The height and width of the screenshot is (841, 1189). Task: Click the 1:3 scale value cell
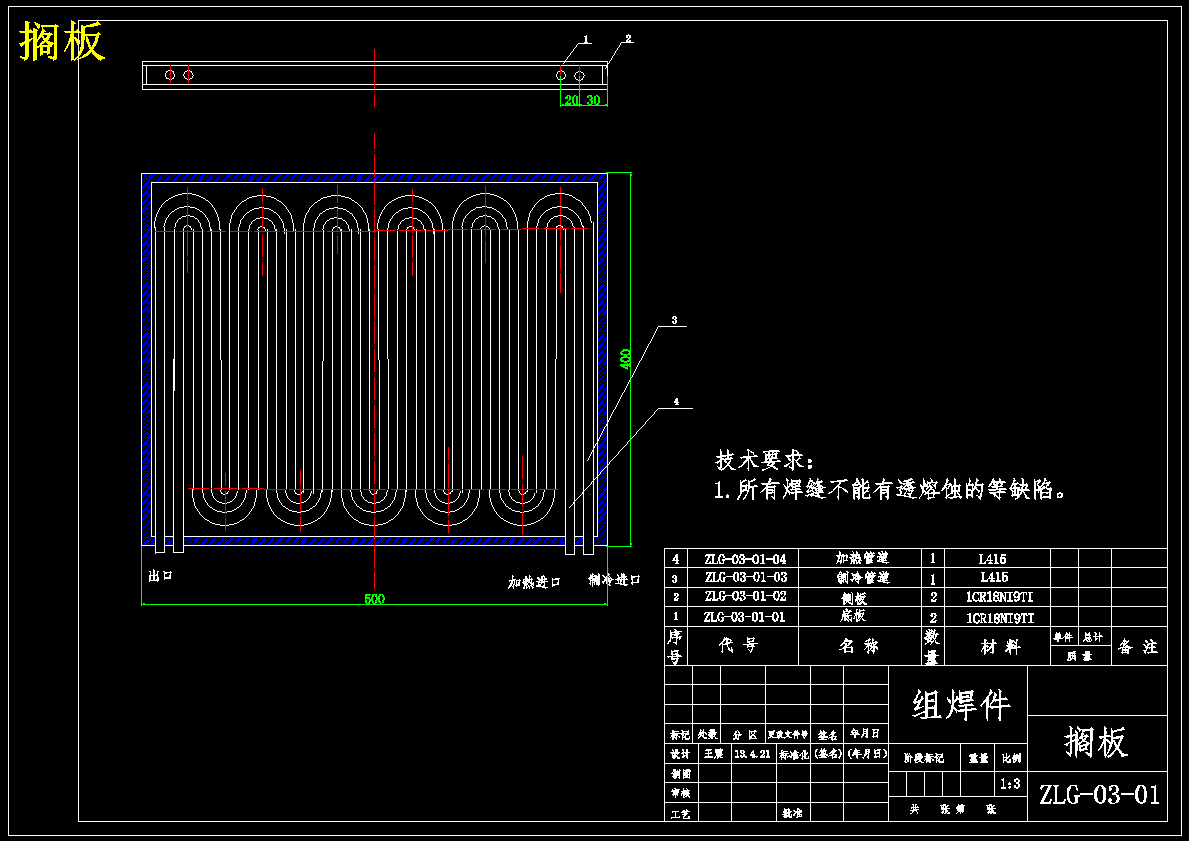click(1010, 784)
